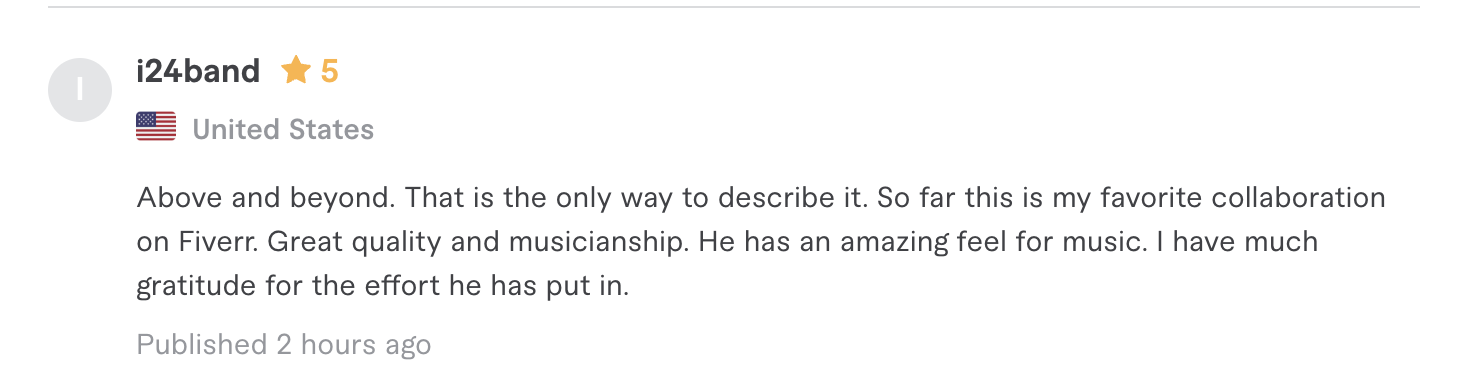This screenshot has width=1462, height=392.
Task: Click the word Published in the timestamp
Action: (x=202, y=345)
